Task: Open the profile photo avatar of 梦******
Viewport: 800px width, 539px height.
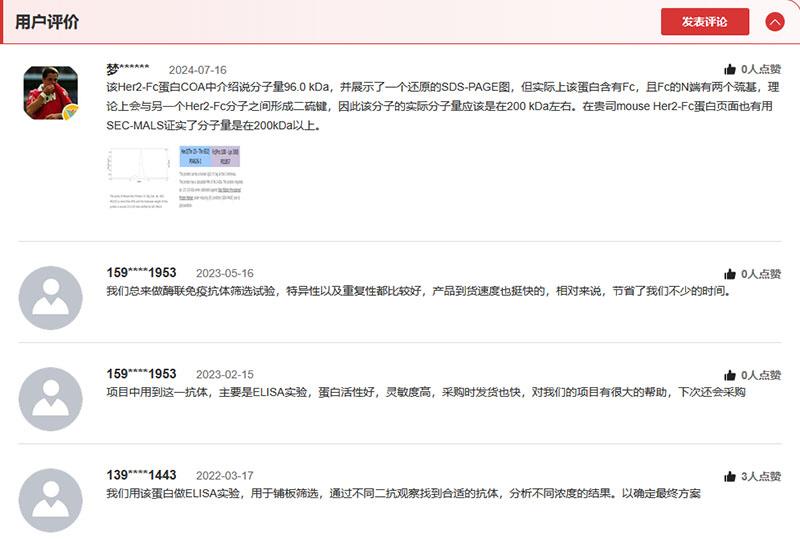Action: (x=50, y=92)
